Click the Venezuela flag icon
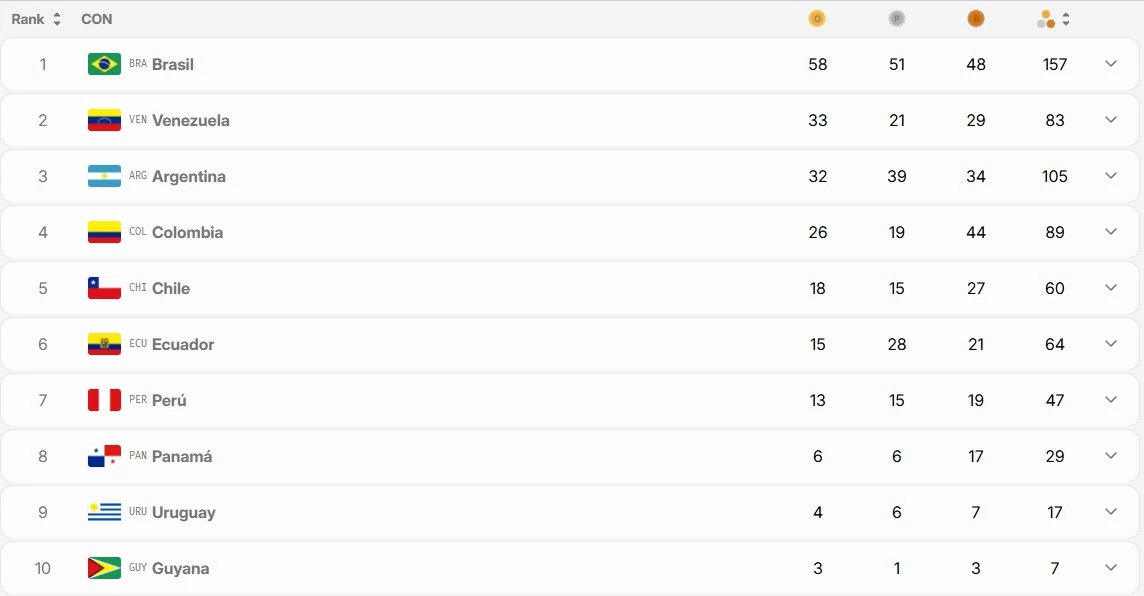 coord(104,120)
